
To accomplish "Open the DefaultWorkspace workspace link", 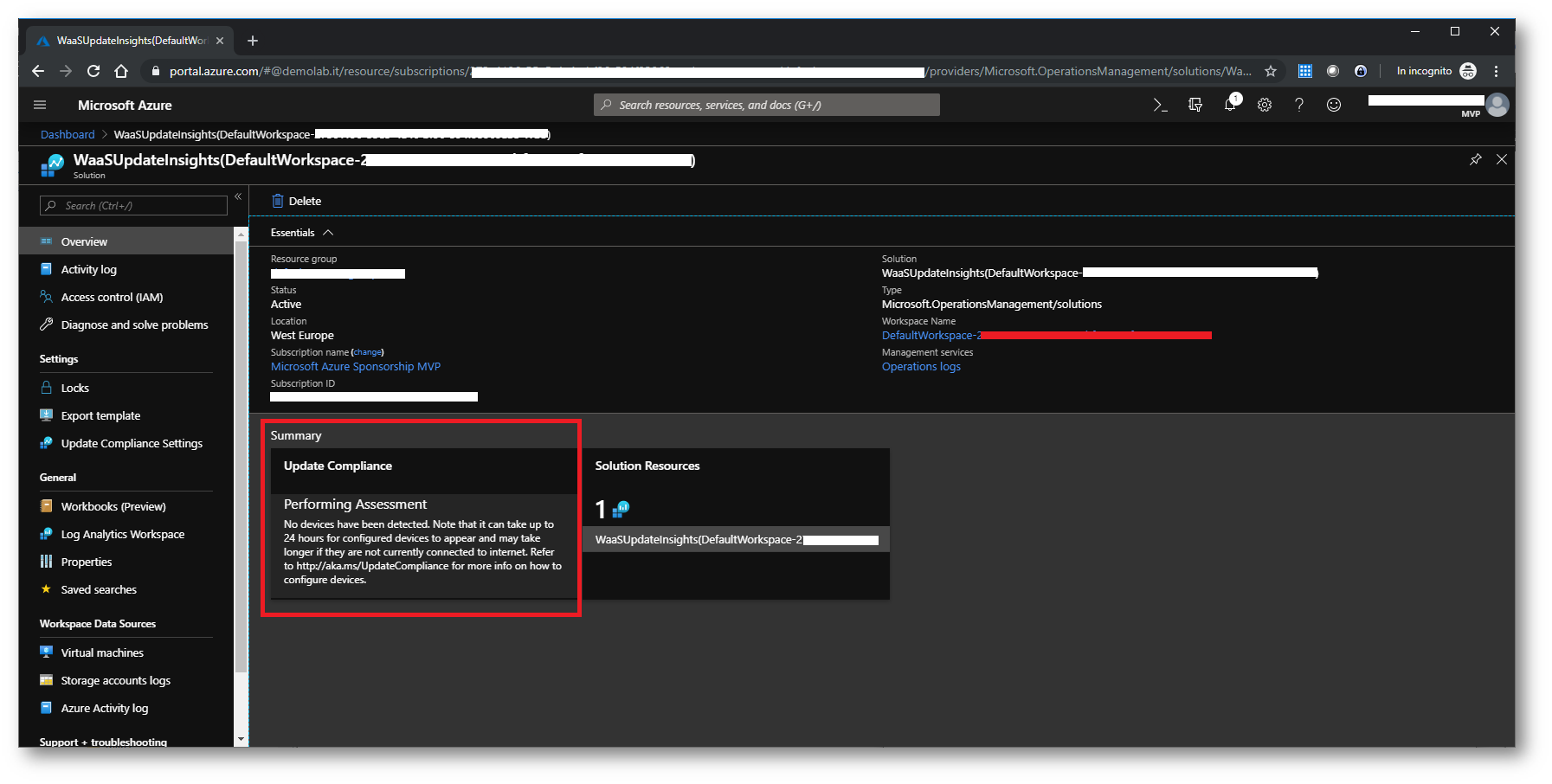I will pyautogui.click(x=1046, y=336).
